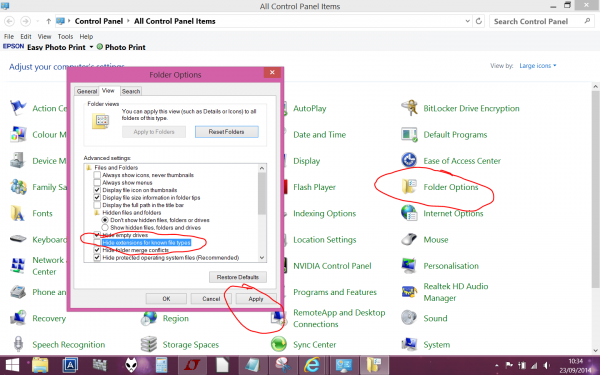The height and width of the screenshot is (375, 600).
Task: Click the Apply button
Action: point(256,298)
